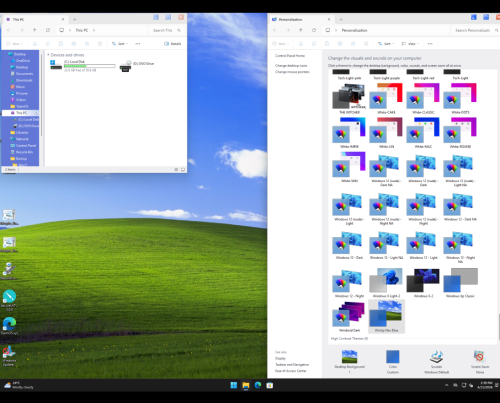Viewport: 500px width, 403px height.
Task: Open the taskbar clock and date
Action: (485, 385)
